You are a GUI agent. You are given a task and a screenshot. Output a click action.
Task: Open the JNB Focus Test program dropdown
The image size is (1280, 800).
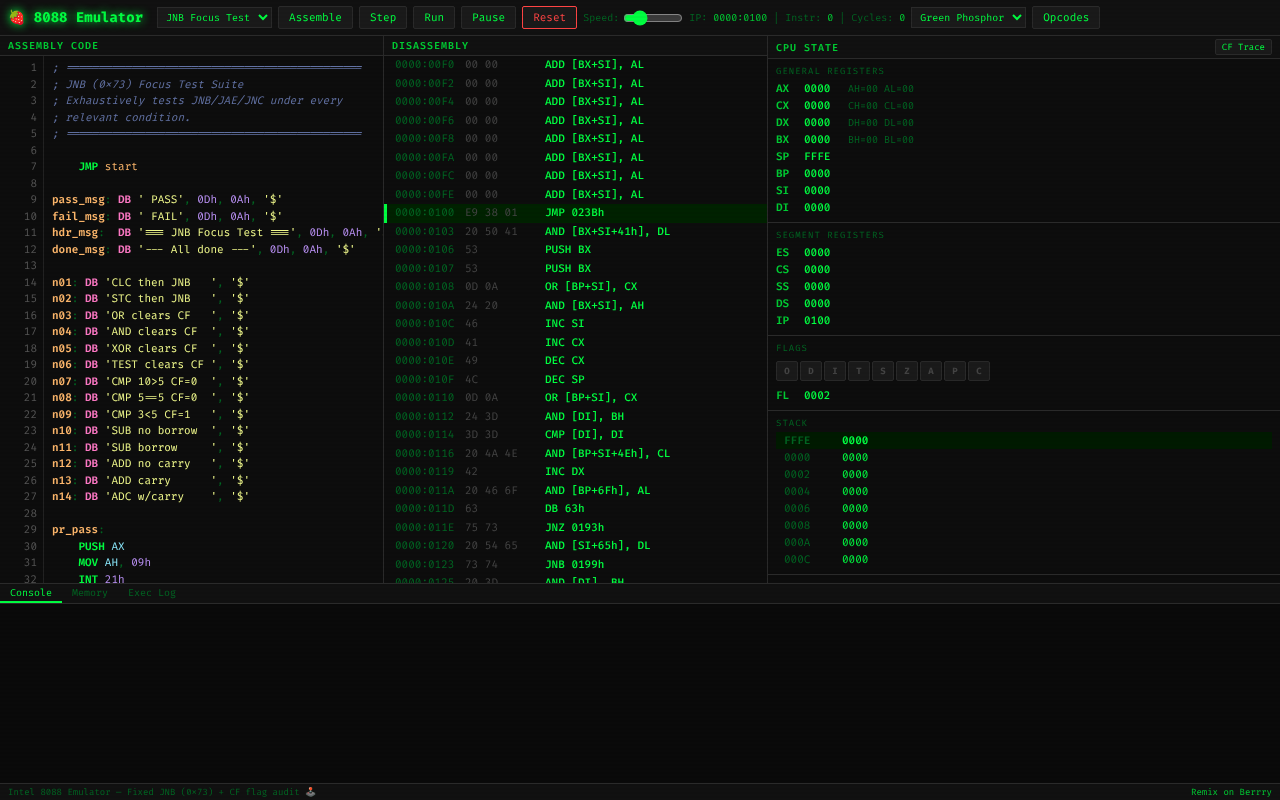coord(214,17)
